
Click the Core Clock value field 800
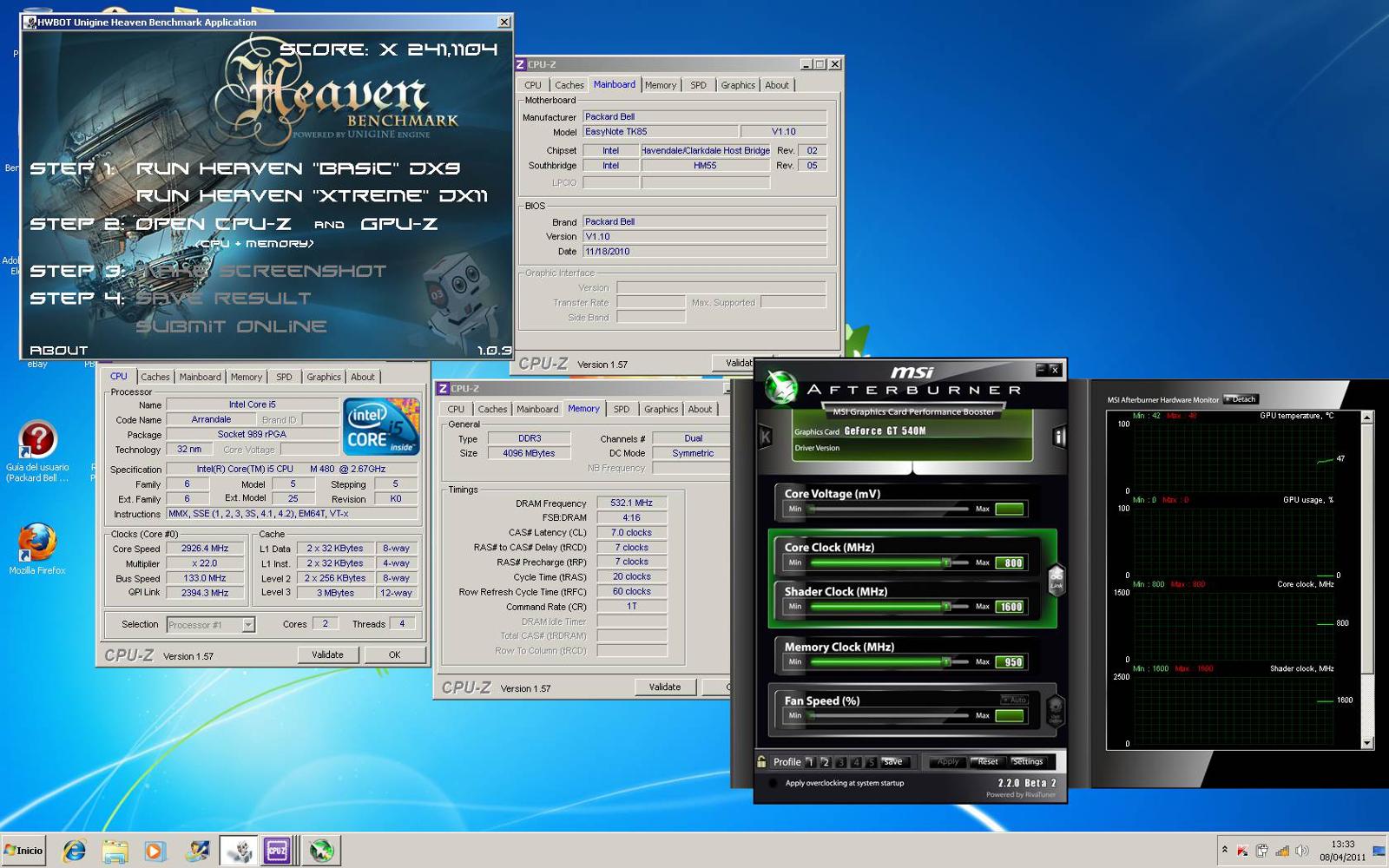1011,563
